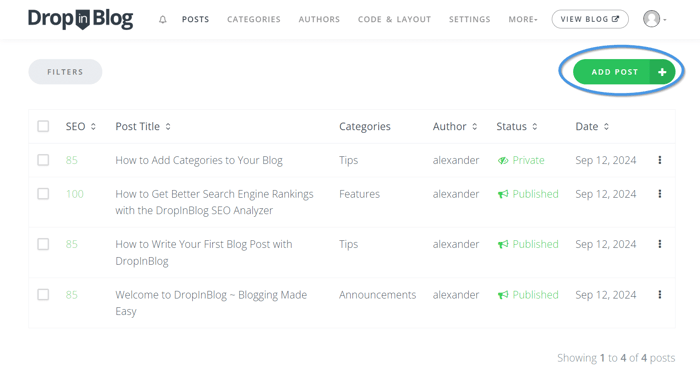Click the Categories column header
700x370 pixels.
pos(365,126)
